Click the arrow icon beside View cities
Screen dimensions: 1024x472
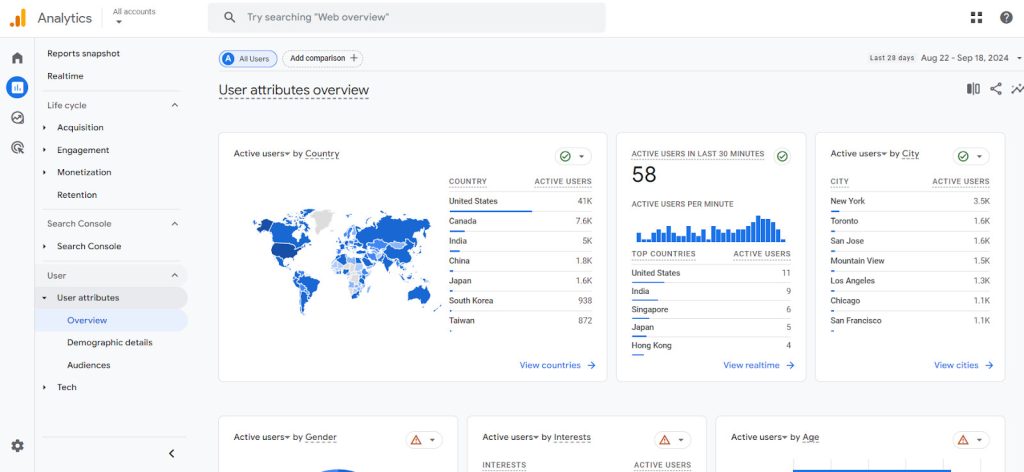tap(989, 366)
